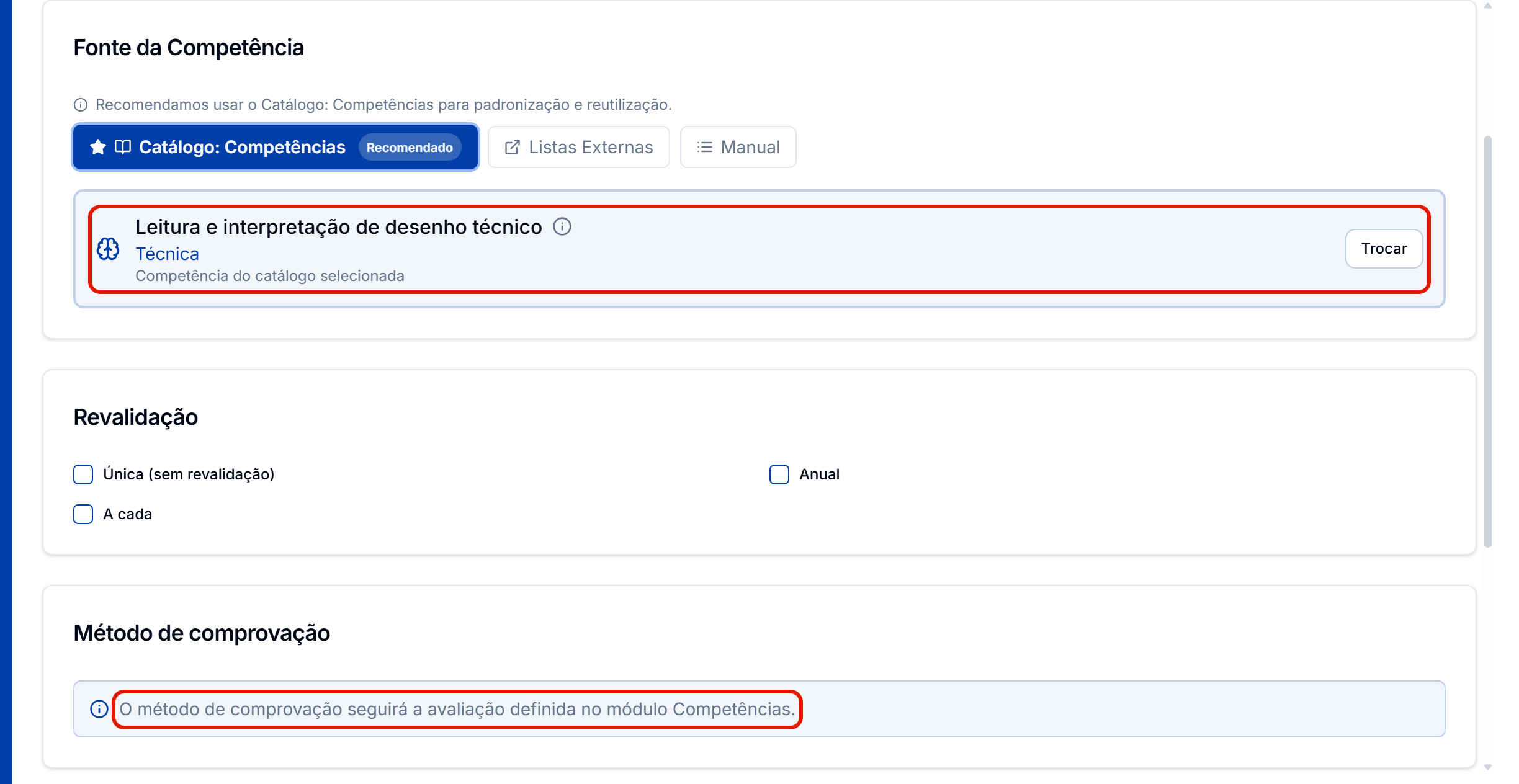This screenshot has height=784, width=1519.
Task: Click the book icon on the Catálogo: Competências tab
Action: [x=123, y=147]
